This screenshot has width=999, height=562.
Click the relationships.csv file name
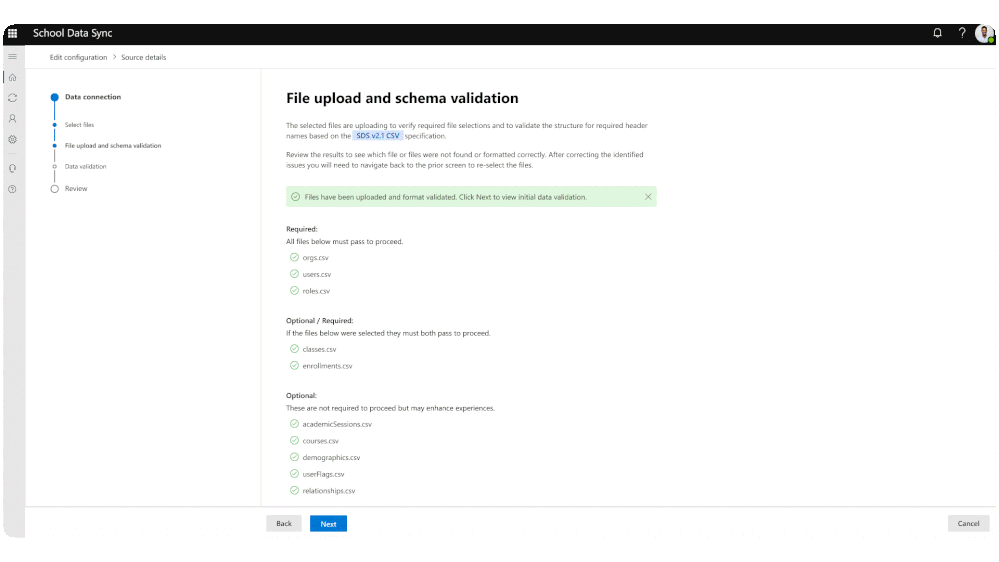pos(329,491)
